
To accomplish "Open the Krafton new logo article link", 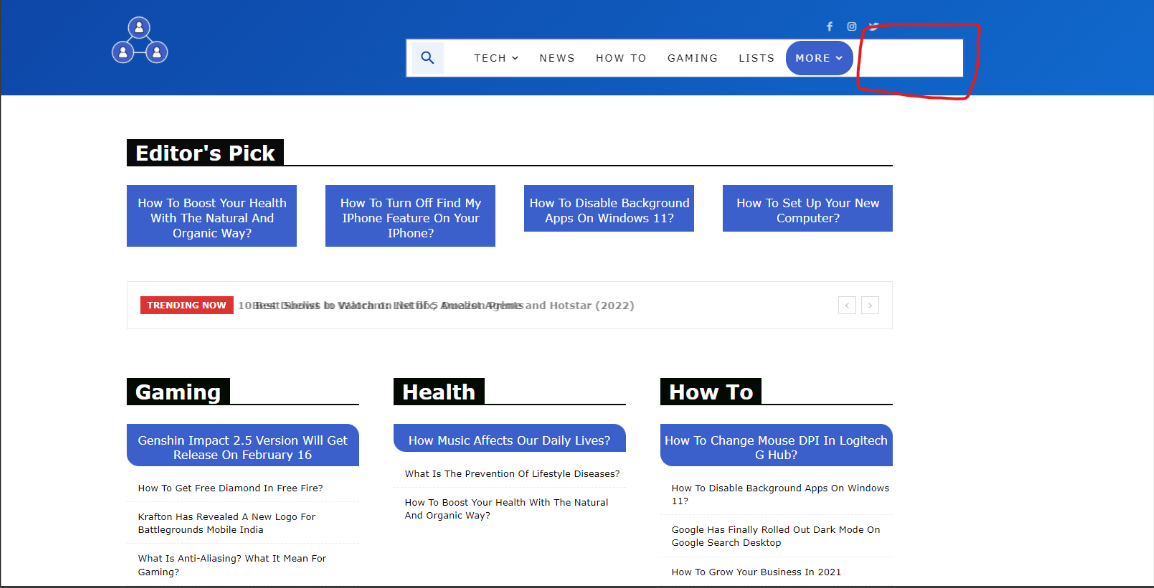I will click(x=227, y=523).
